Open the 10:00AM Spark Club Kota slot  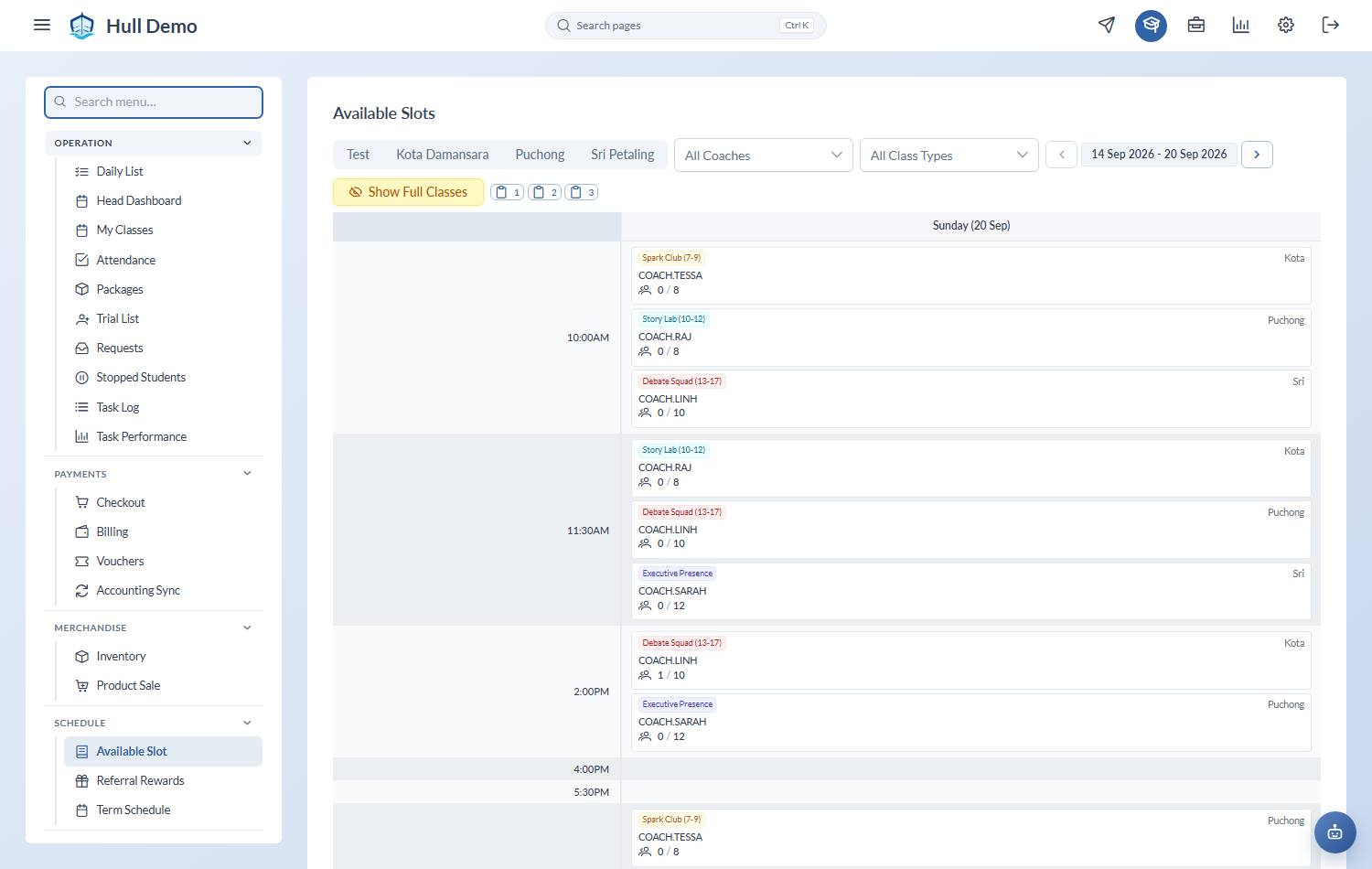click(x=970, y=275)
